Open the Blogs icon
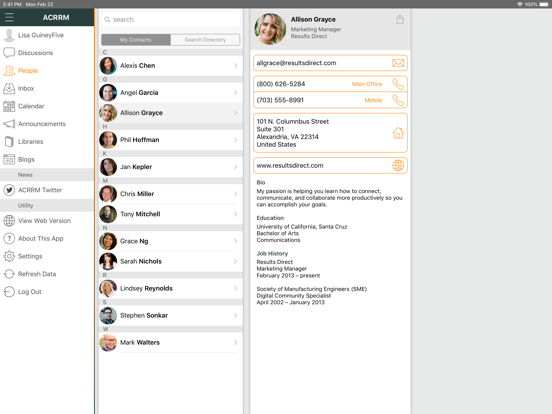The height and width of the screenshot is (414, 552). click(x=9, y=159)
